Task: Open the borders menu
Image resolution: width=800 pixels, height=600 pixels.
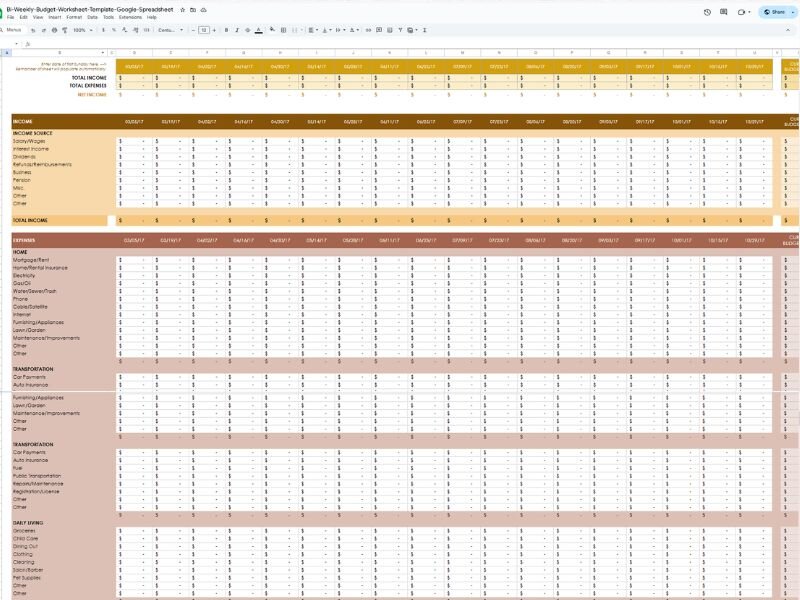Action: point(283,30)
